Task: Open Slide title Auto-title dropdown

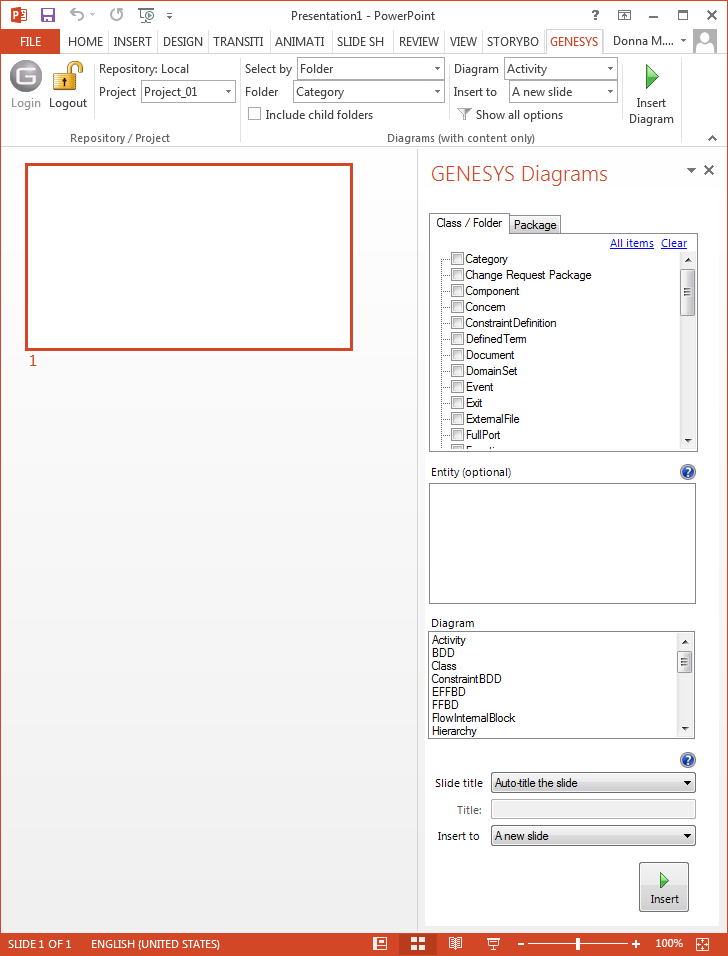Action: 593,783
